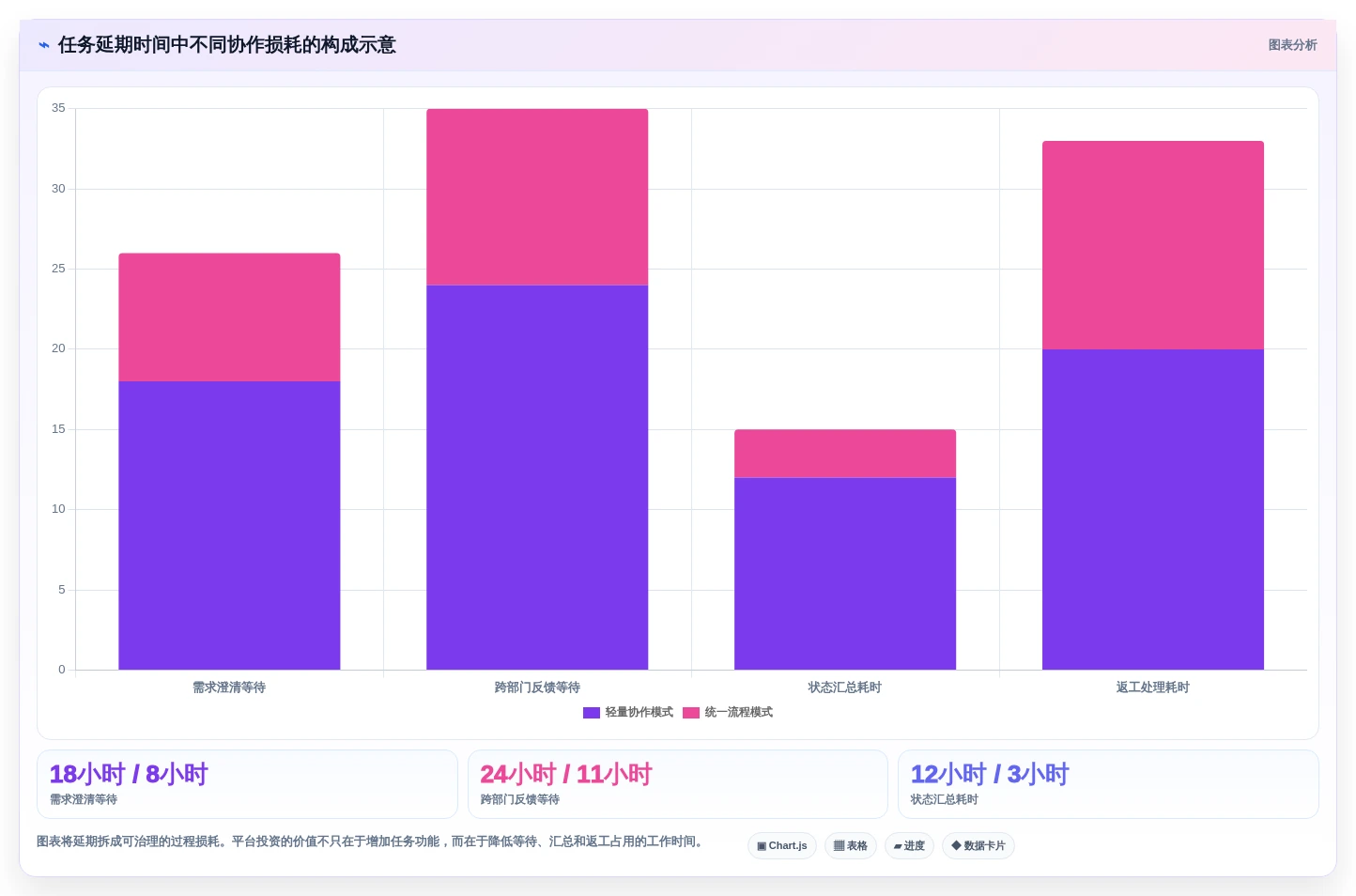Click the 返工处理耗时 x-axis label

click(1153, 687)
